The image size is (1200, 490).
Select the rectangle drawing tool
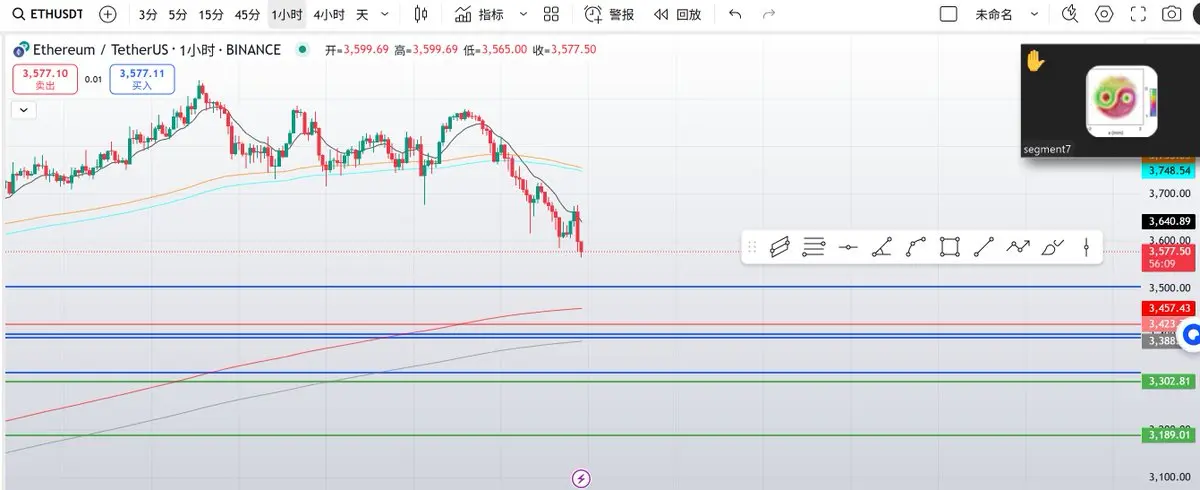950,248
